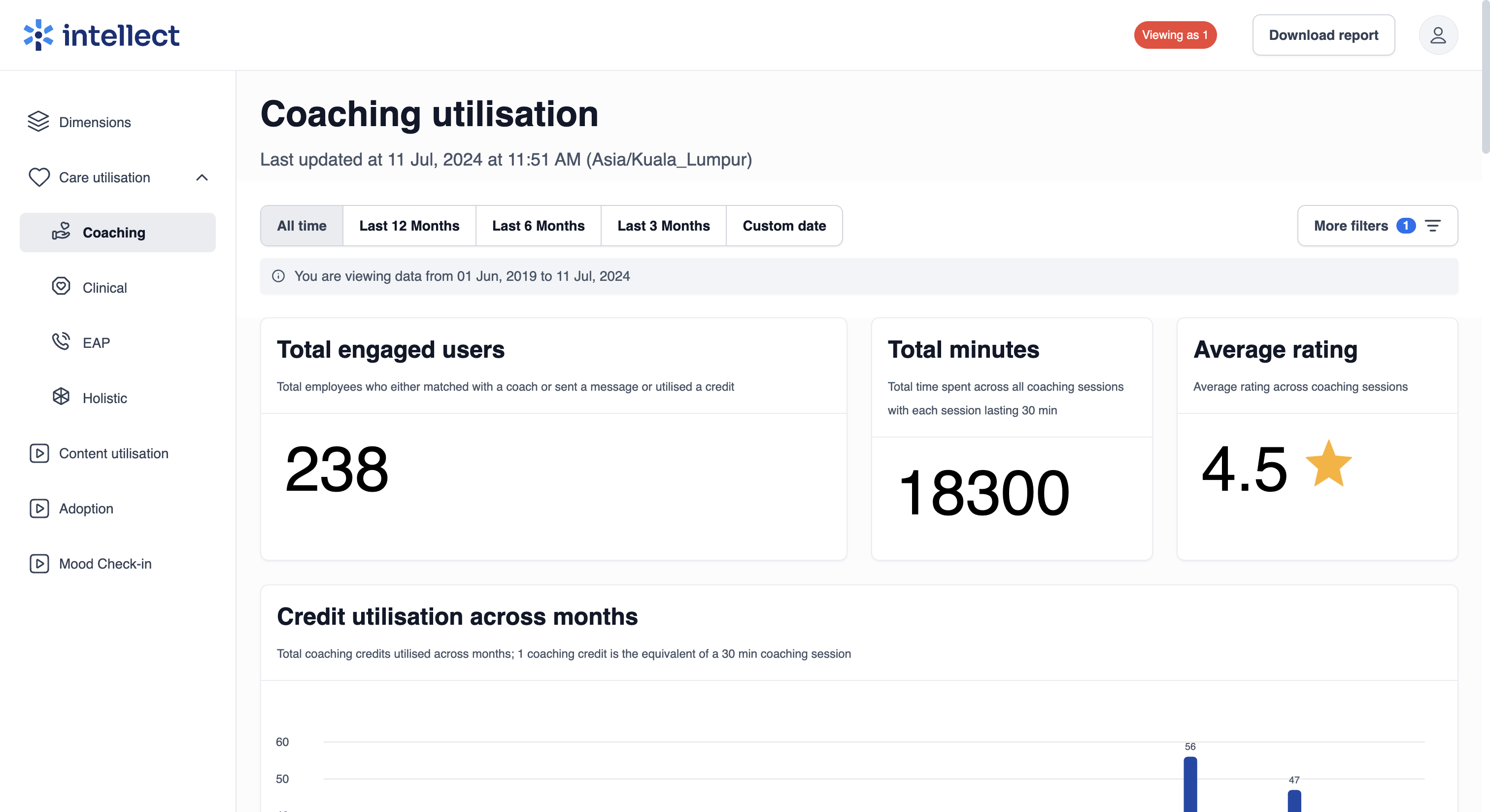Click the page vertical scrollbar thumb
Viewport: 1490px width, 812px height.
[1486, 76]
